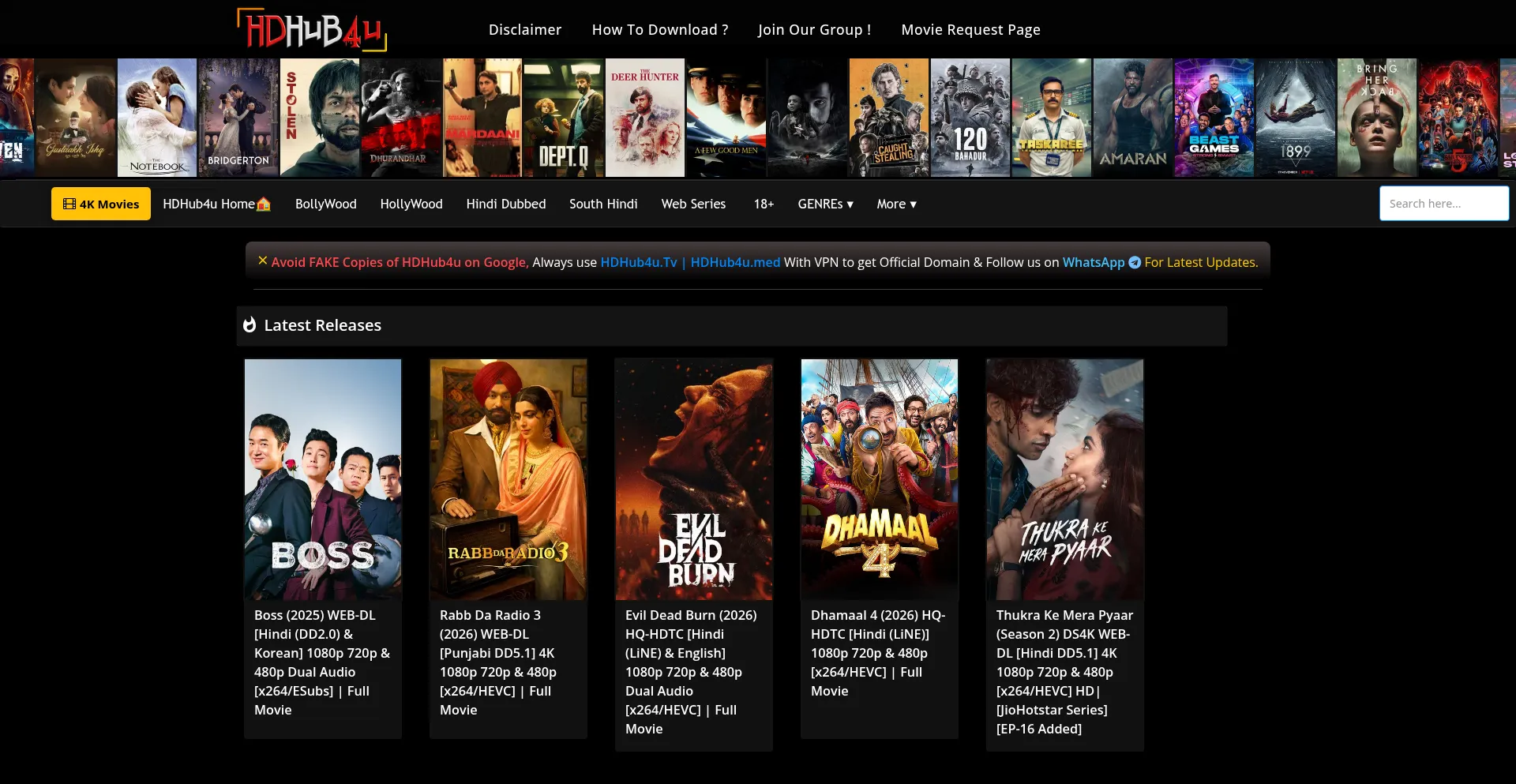1516x784 pixels.
Task: Expand the More dropdown menu
Action: pyautogui.click(x=897, y=204)
